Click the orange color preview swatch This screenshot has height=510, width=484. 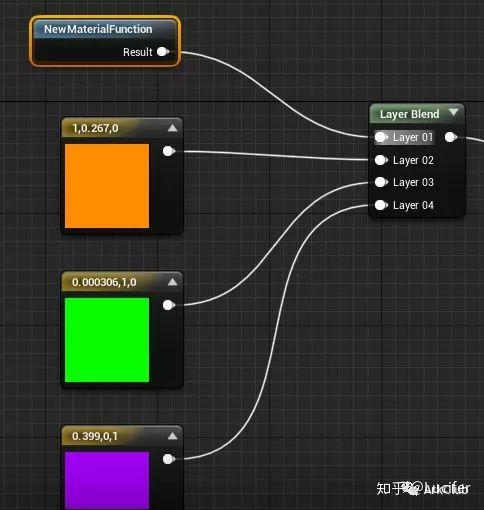click(107, 186)
